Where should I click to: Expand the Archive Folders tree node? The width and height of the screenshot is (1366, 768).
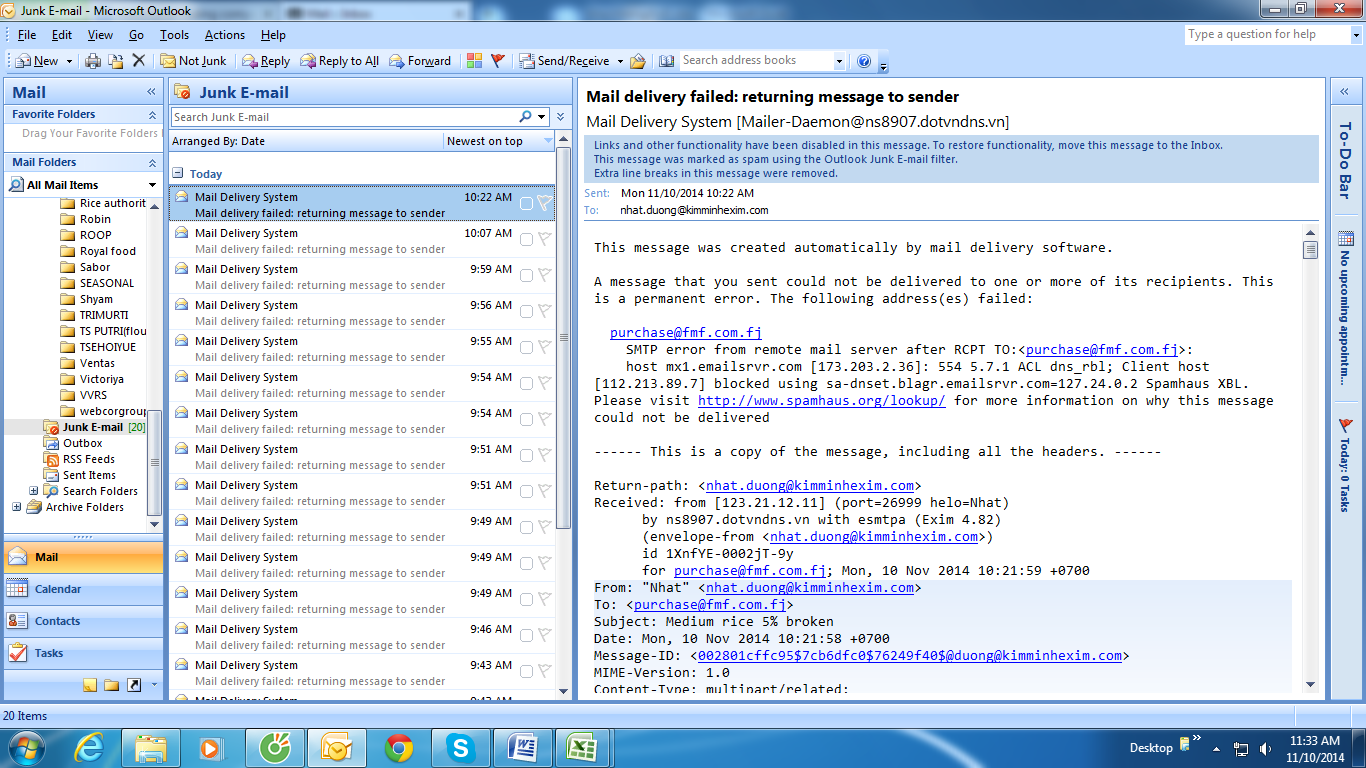[x=16, y=507]
